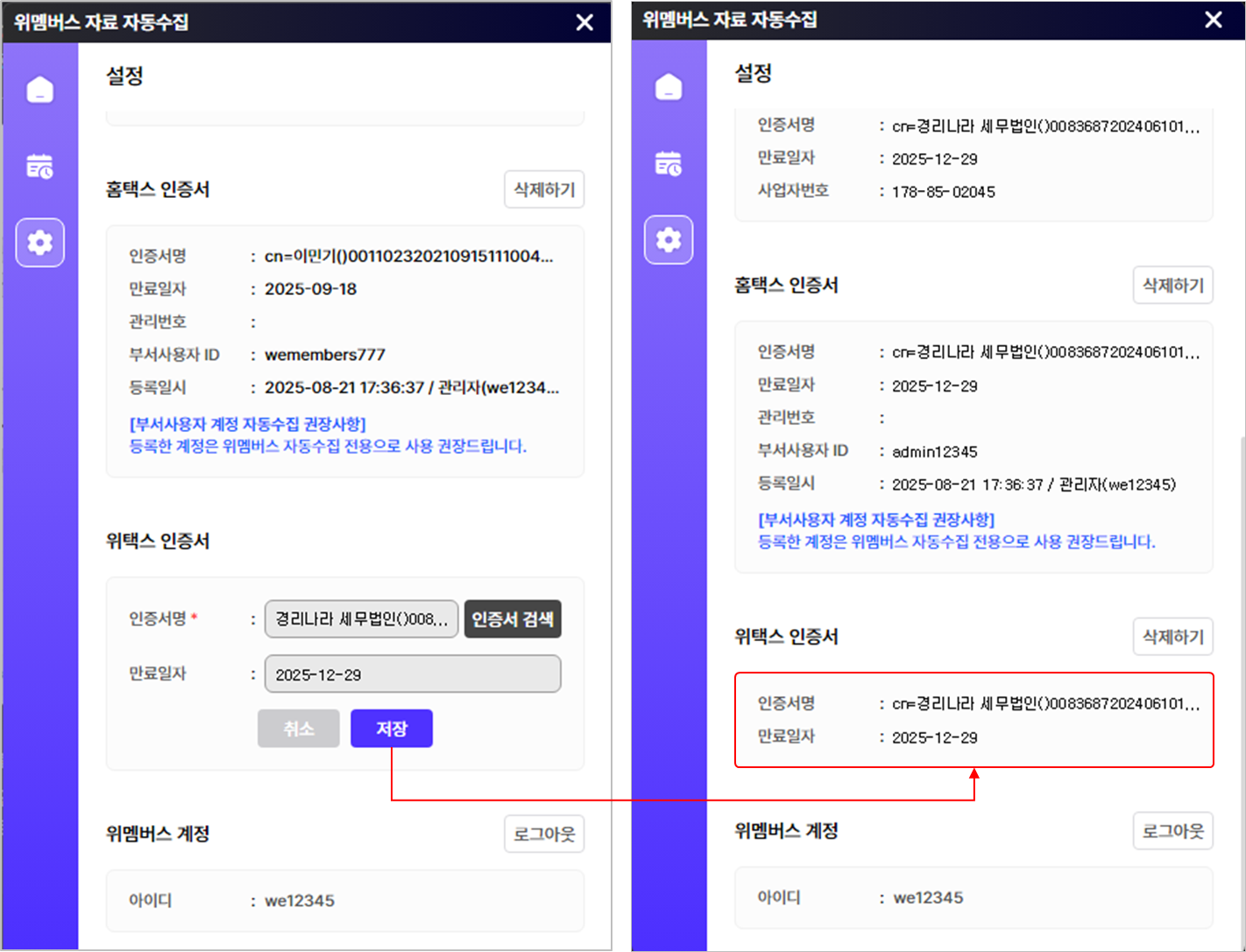Select 부서사용자 ID value wemembers777
The image size is (1246, 952).
[325, 355]
